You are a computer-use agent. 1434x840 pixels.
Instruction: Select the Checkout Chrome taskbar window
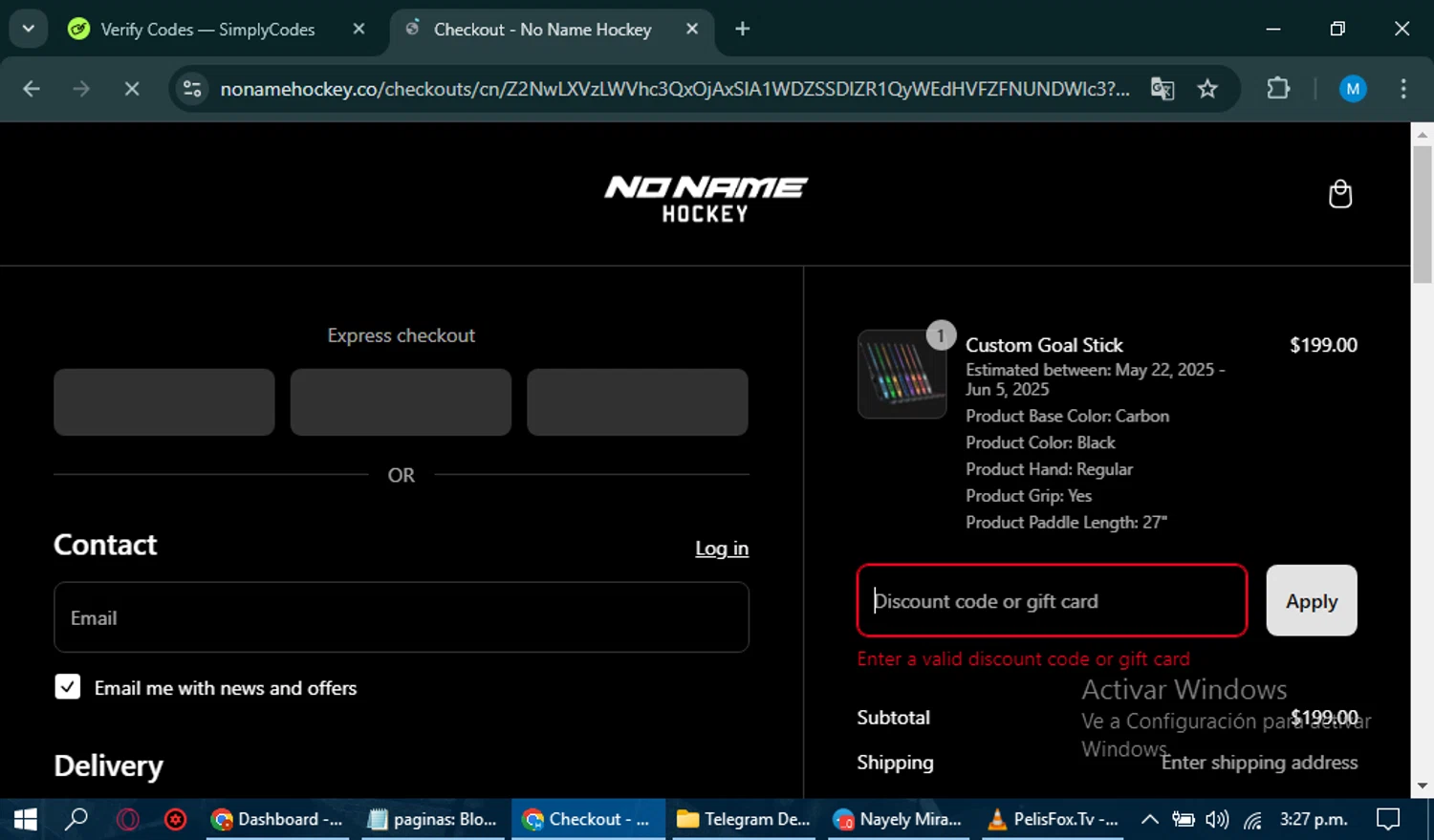coord(587,819)
